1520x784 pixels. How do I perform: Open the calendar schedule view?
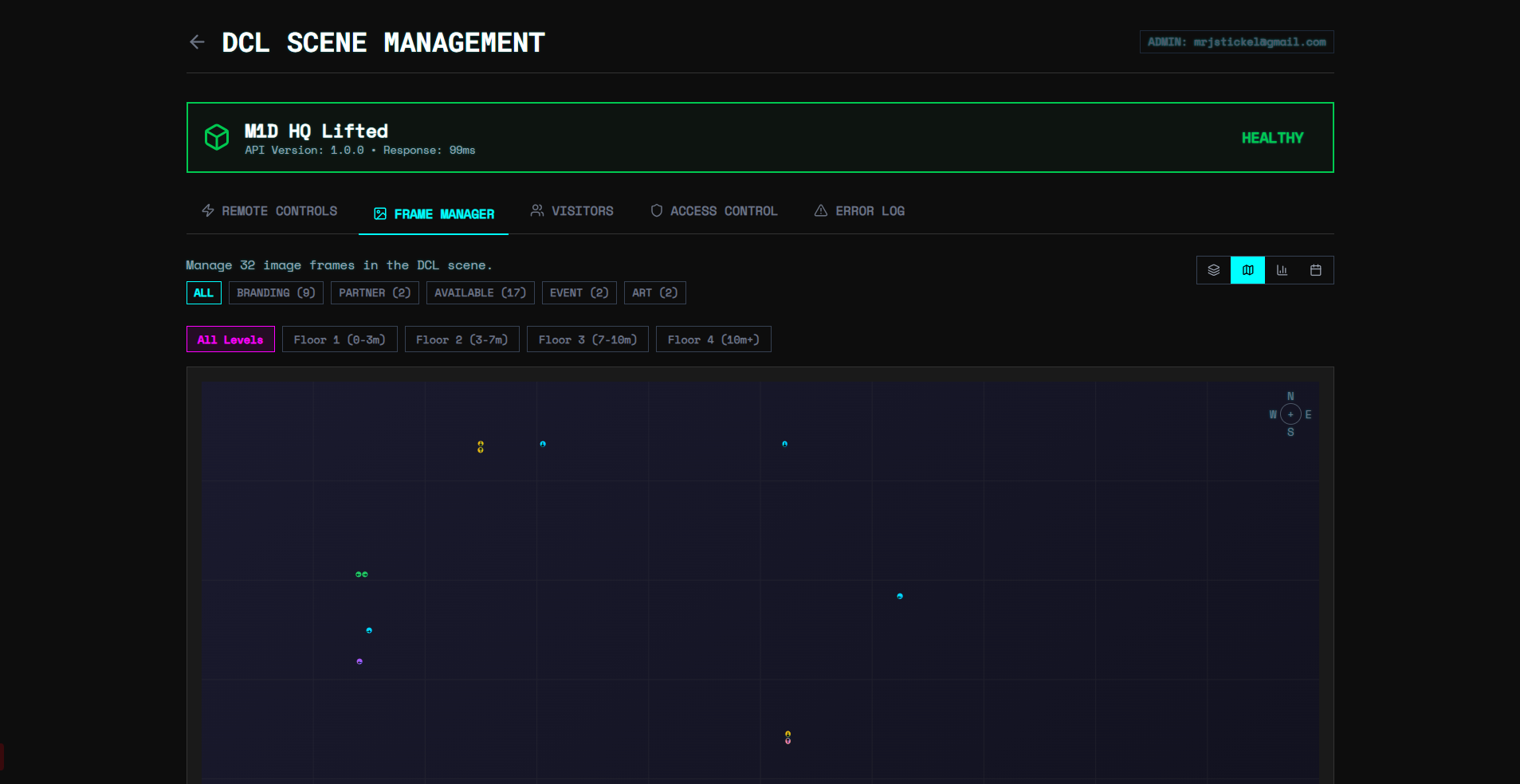1315,270
